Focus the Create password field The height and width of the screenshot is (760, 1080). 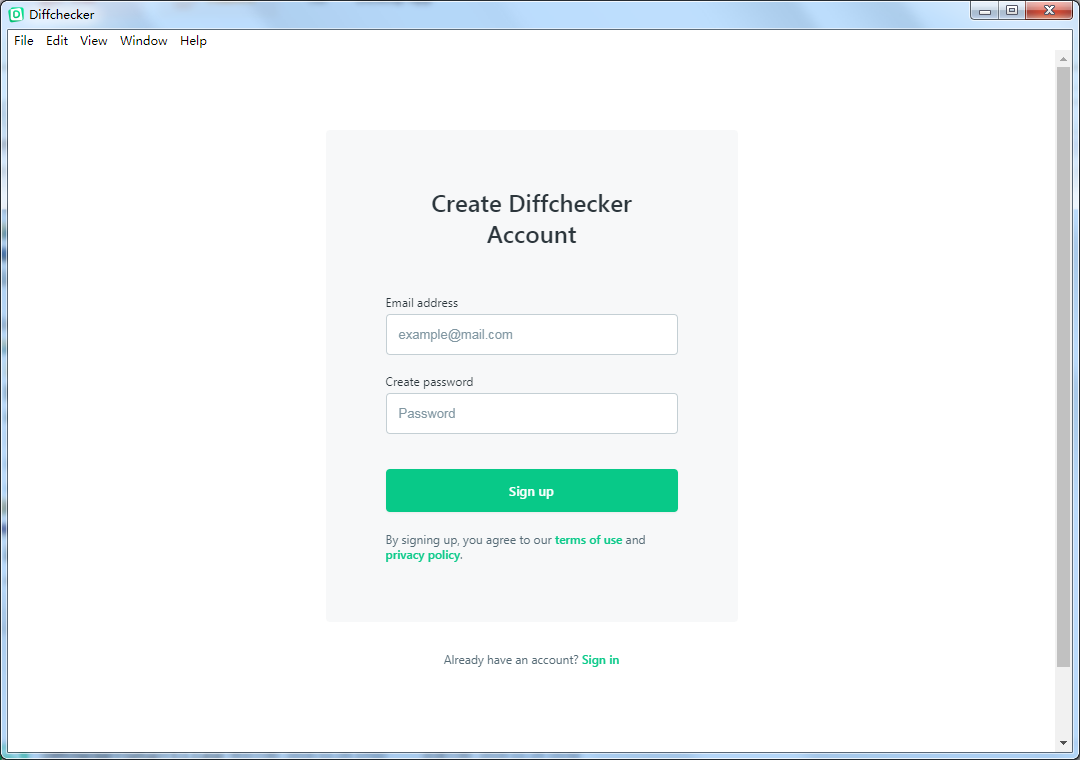tap(532, 413)
